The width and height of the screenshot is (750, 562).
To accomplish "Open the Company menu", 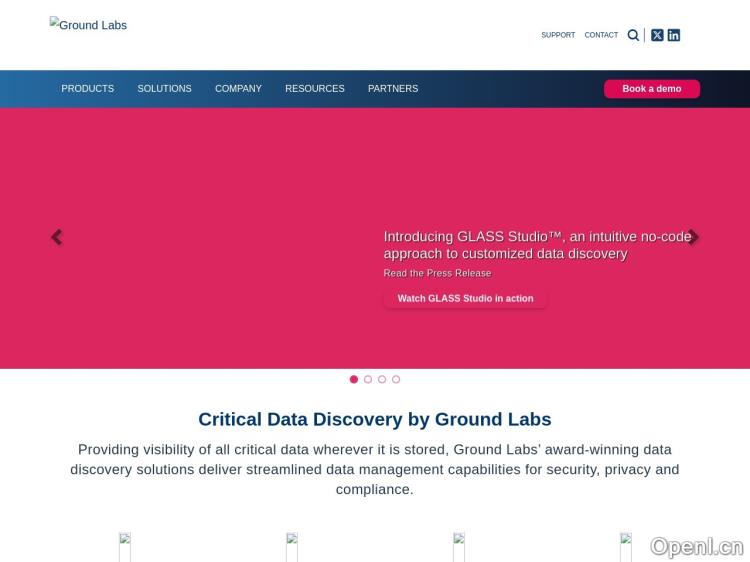I will pyautogui.click(x=238, y=88).
